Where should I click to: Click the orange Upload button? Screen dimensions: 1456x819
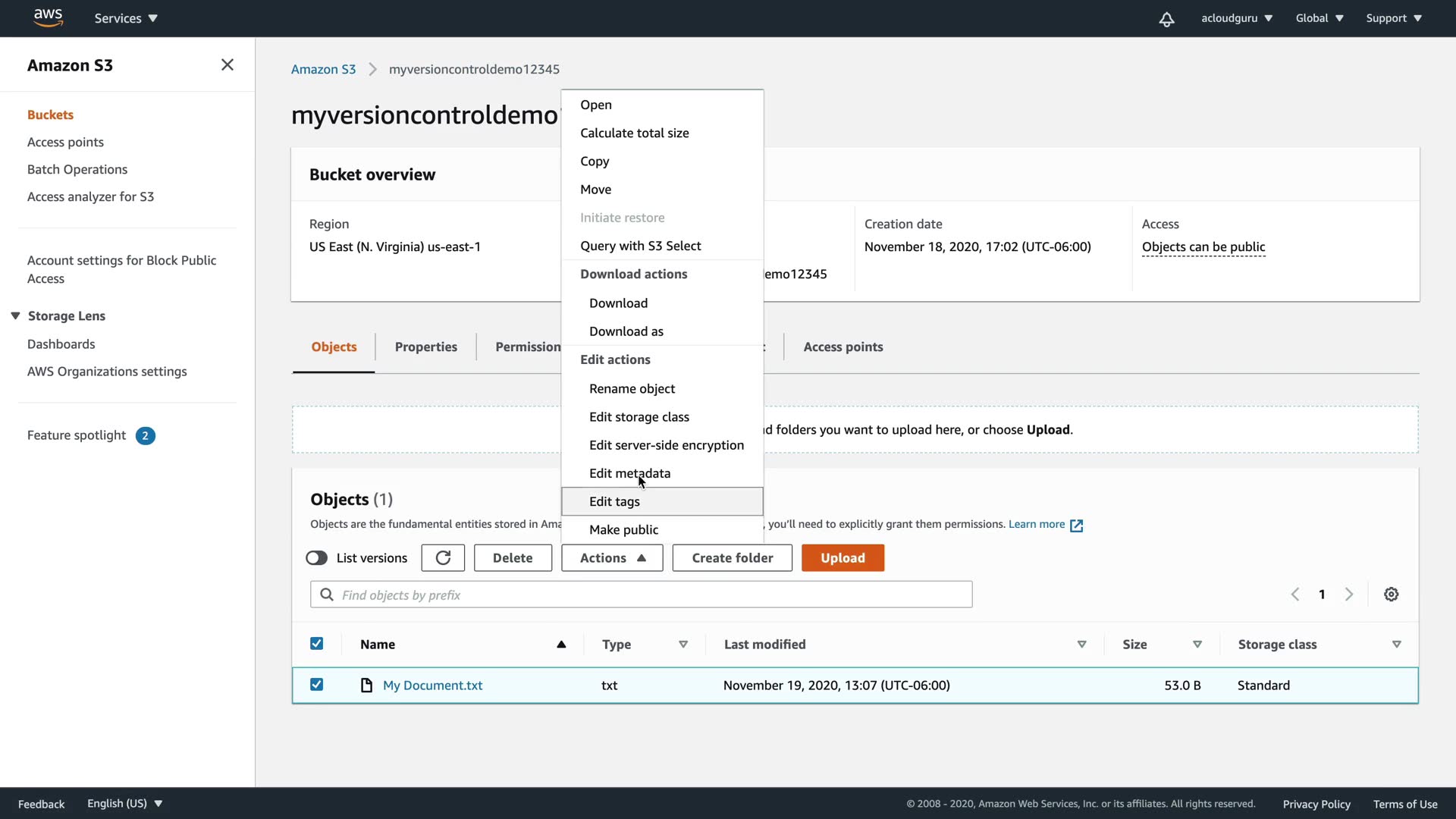click(x=842, y=558)
